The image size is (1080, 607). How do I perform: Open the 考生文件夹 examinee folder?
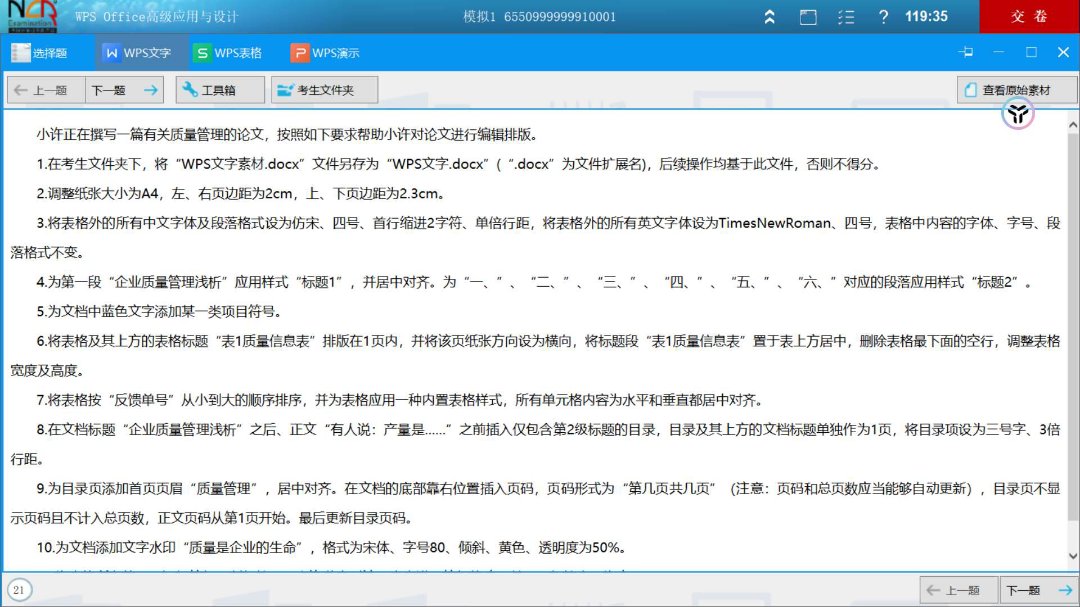click(325, 90)
